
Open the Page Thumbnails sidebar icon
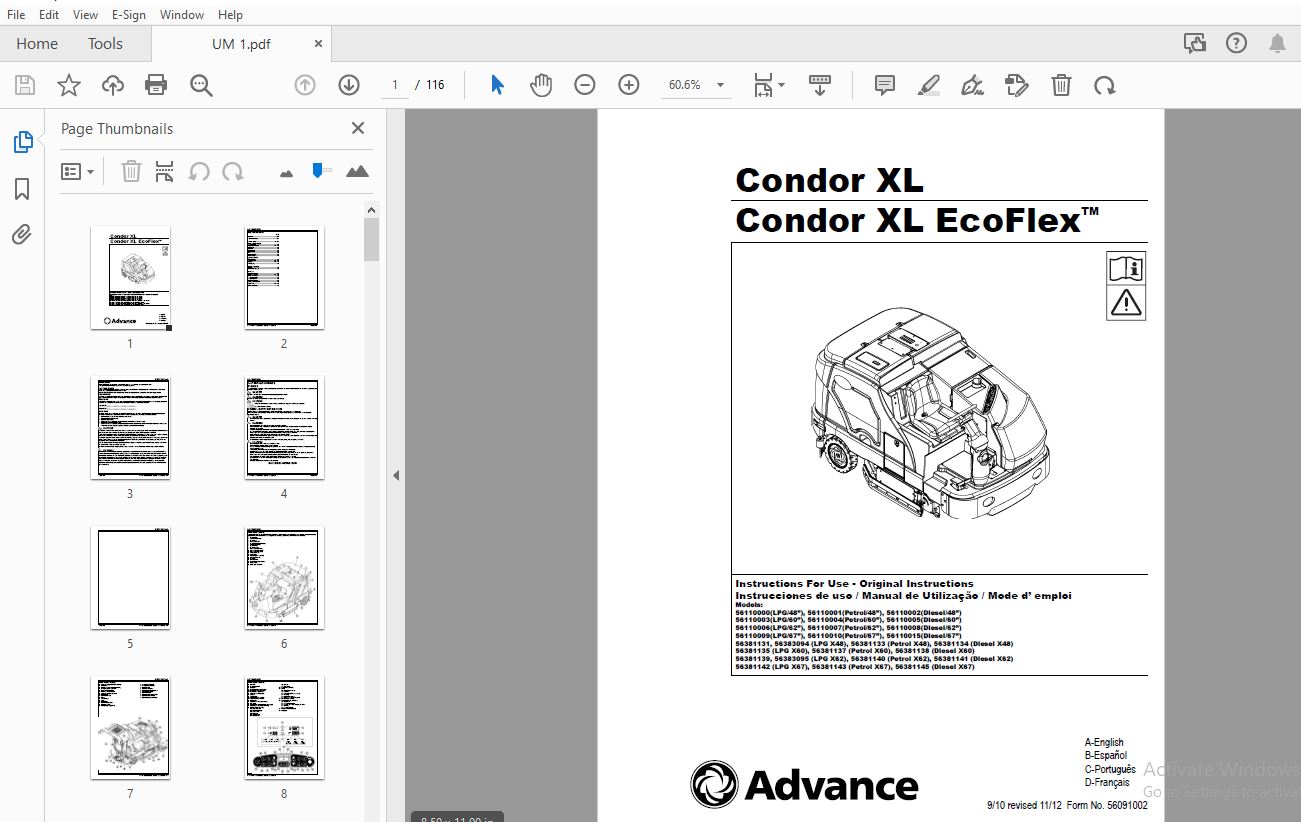click(22, 142)
